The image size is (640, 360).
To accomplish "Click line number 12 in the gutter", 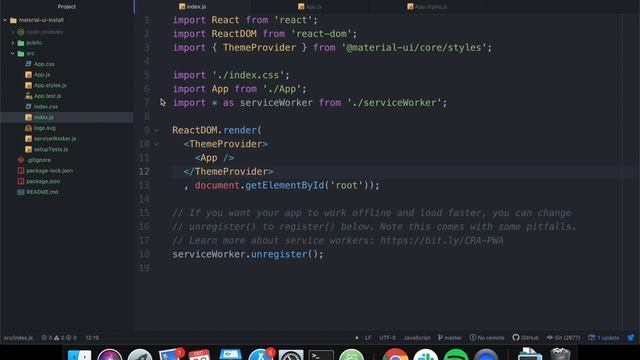I will pyautogui.click(x=144, y=171).
